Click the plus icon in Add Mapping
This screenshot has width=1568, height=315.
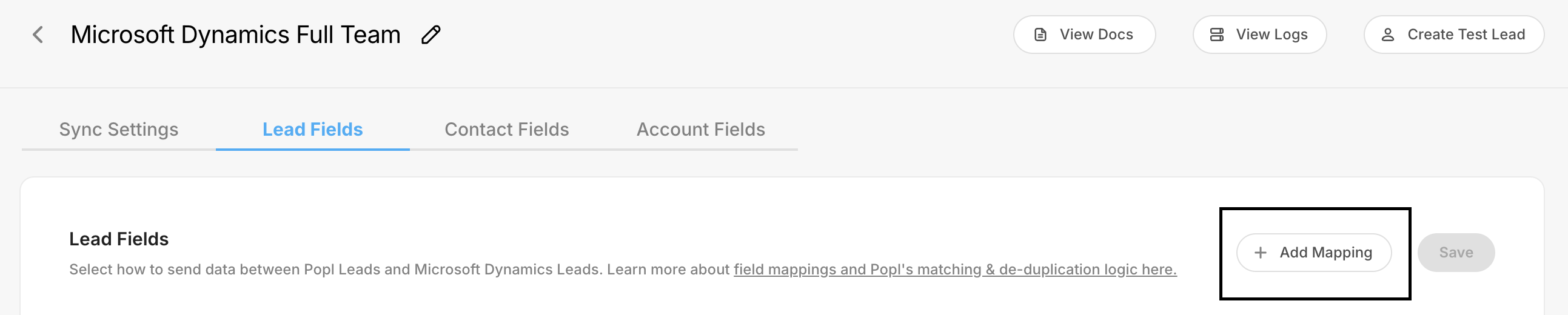1260,253
